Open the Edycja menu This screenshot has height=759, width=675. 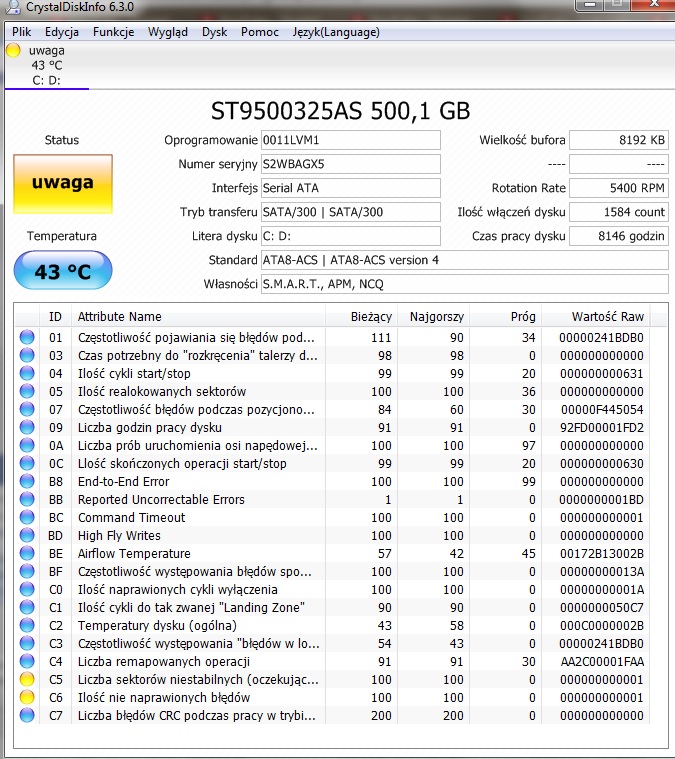(61, 32)
